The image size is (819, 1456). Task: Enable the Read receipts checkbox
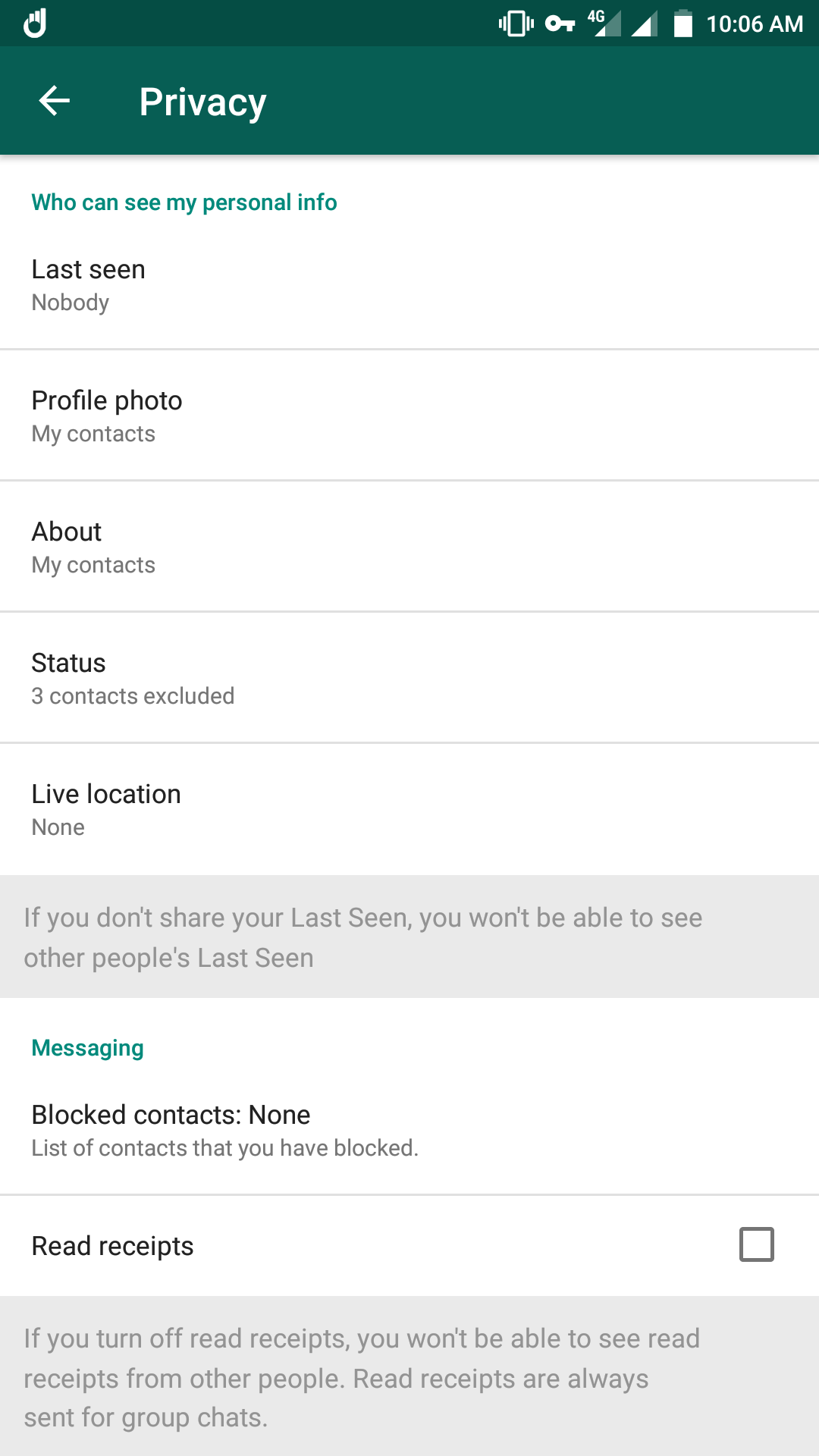pyautogui.click(x=756, y=1244)
